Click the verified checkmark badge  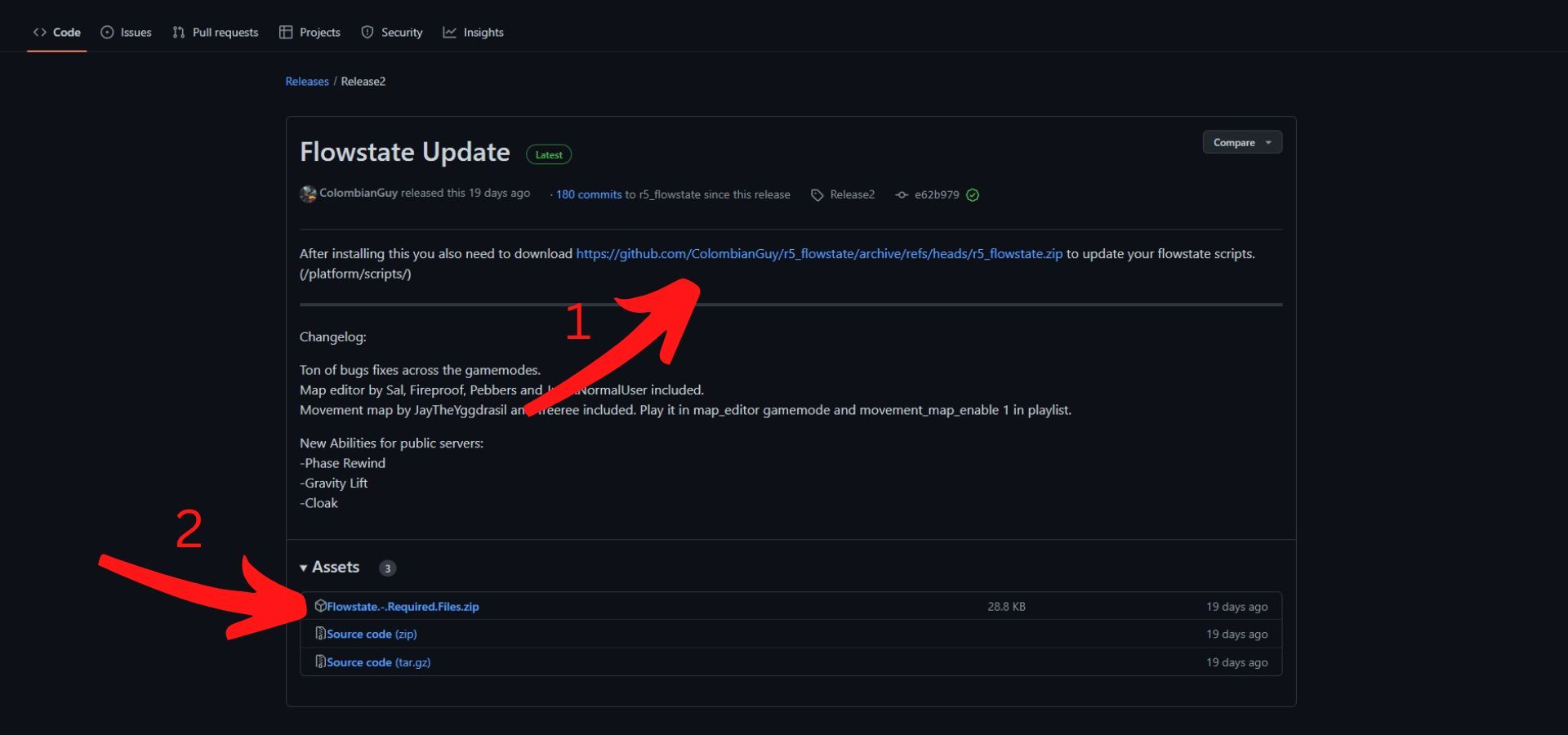click(972, 194)
